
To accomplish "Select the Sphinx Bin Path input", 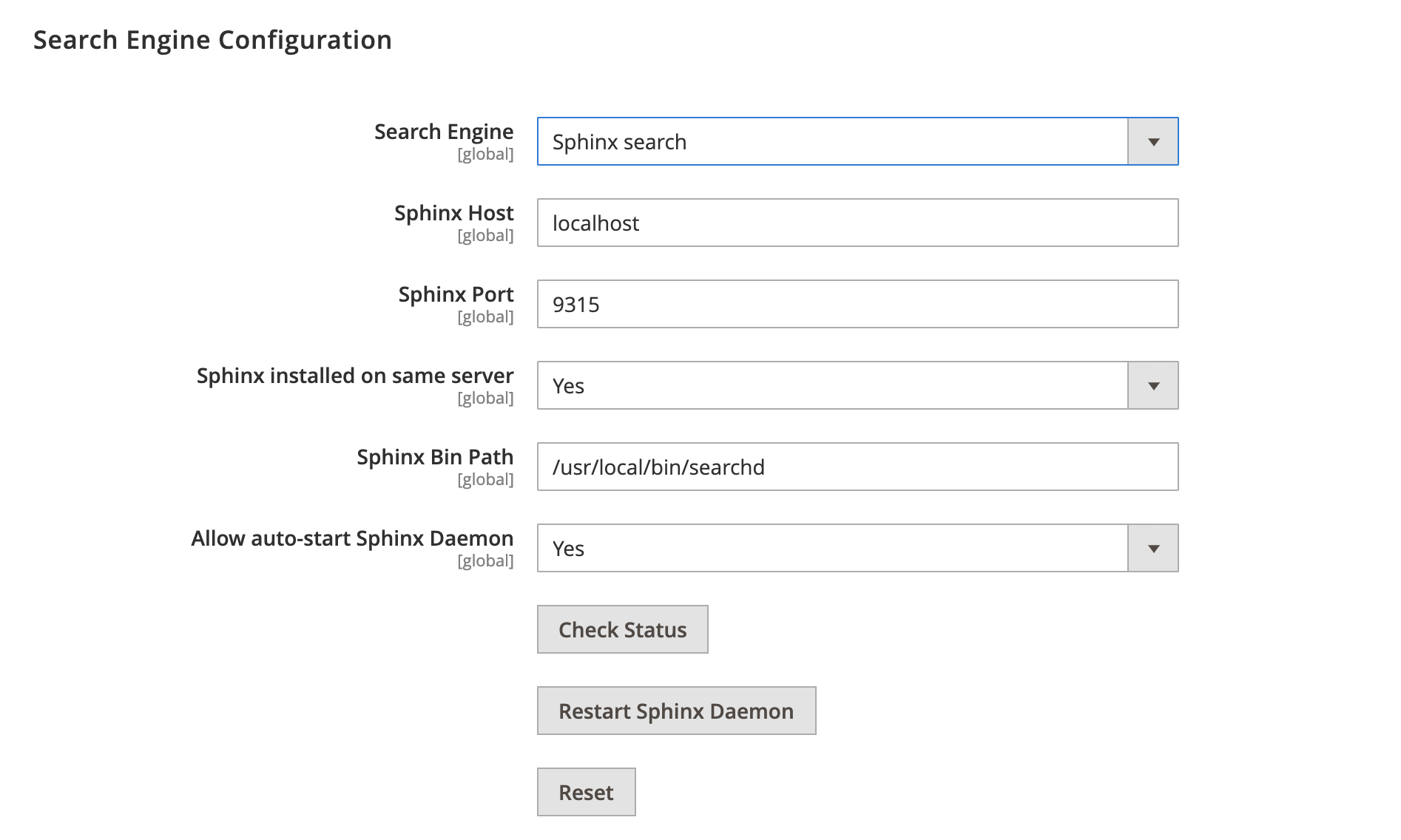I will pyautogui.click(x=857, y=467).
